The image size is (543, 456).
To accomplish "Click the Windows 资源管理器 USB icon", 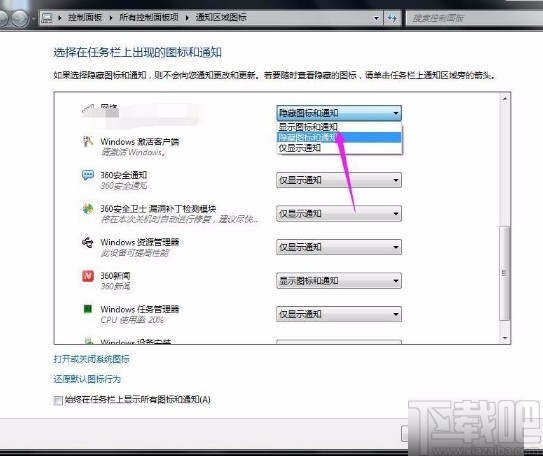I will pos(88,242).
